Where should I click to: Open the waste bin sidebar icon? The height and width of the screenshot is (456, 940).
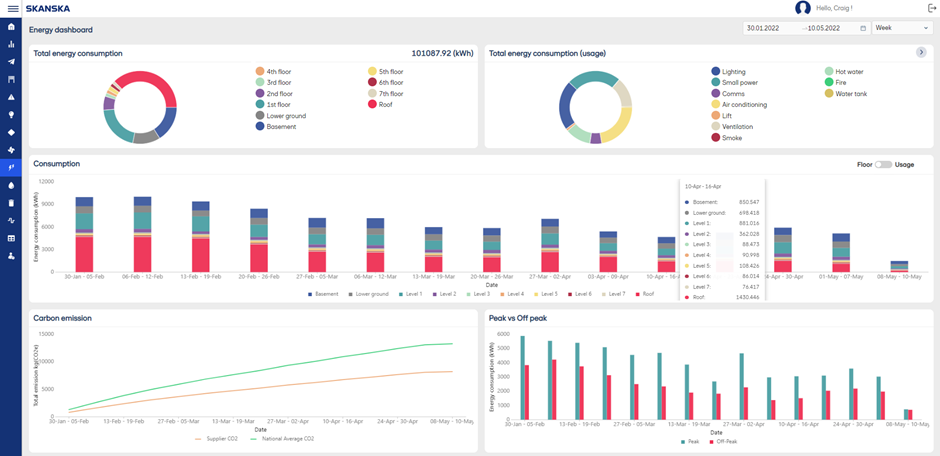coord(11,203)
